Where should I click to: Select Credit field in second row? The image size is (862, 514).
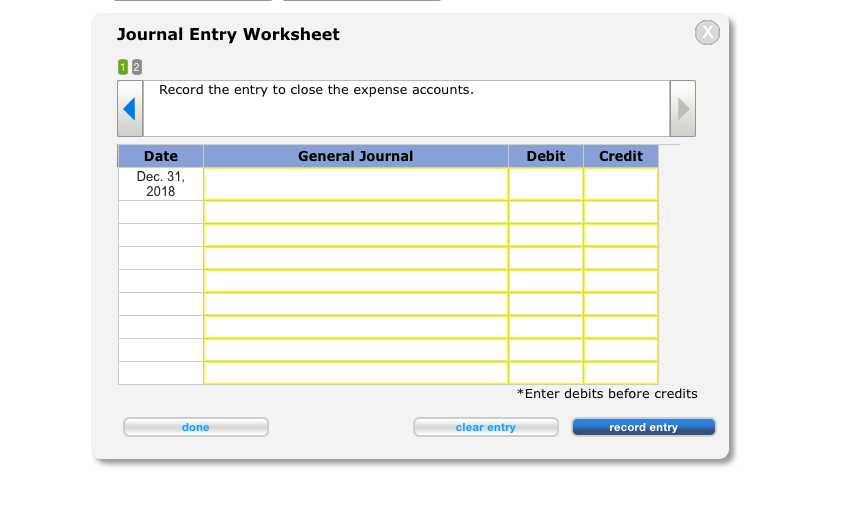coord(621,212)
